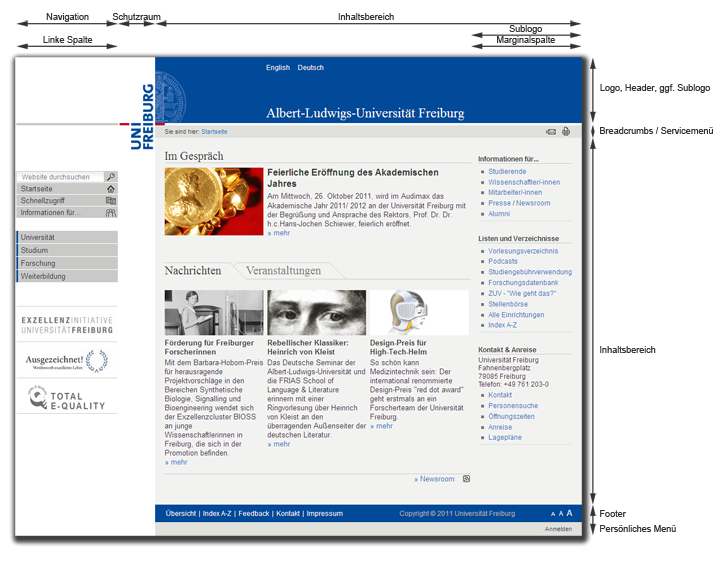Click the Schnellzugriff quick access icon
The height and width of the screenshot is (578, 722).
pyautogui.click(x=111, y=201)
